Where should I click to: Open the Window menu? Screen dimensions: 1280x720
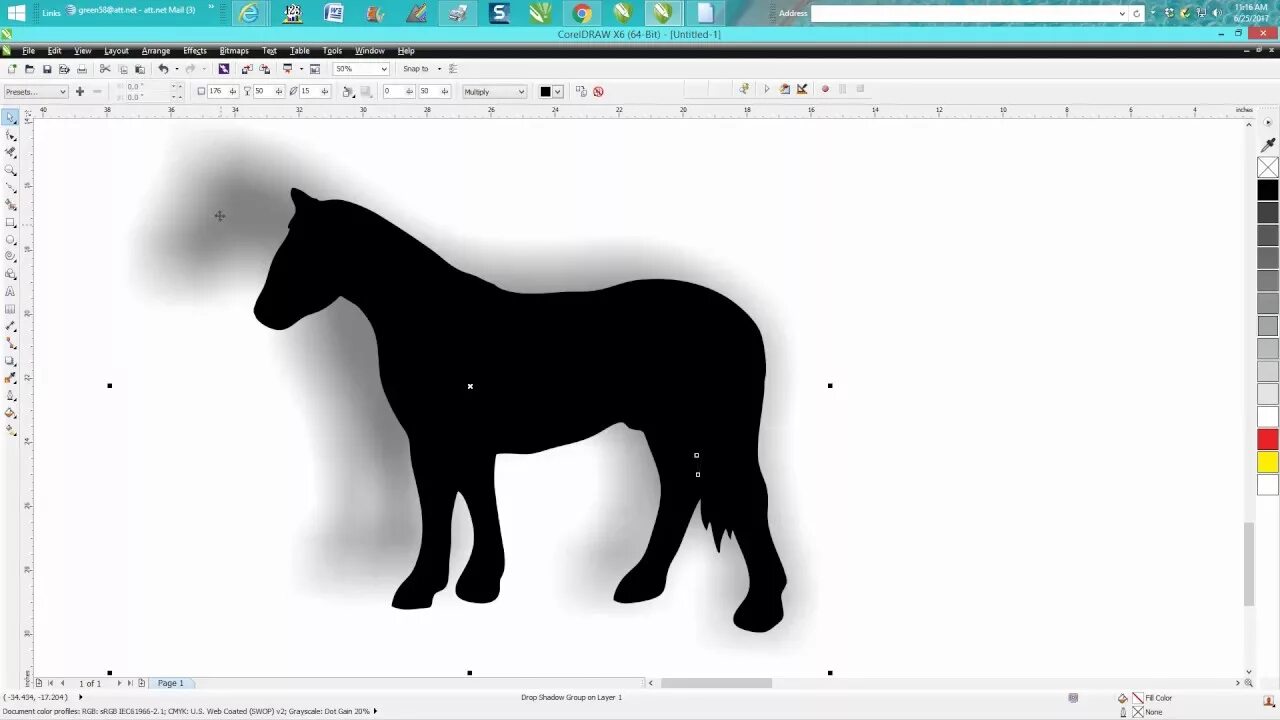pos(370,51)
